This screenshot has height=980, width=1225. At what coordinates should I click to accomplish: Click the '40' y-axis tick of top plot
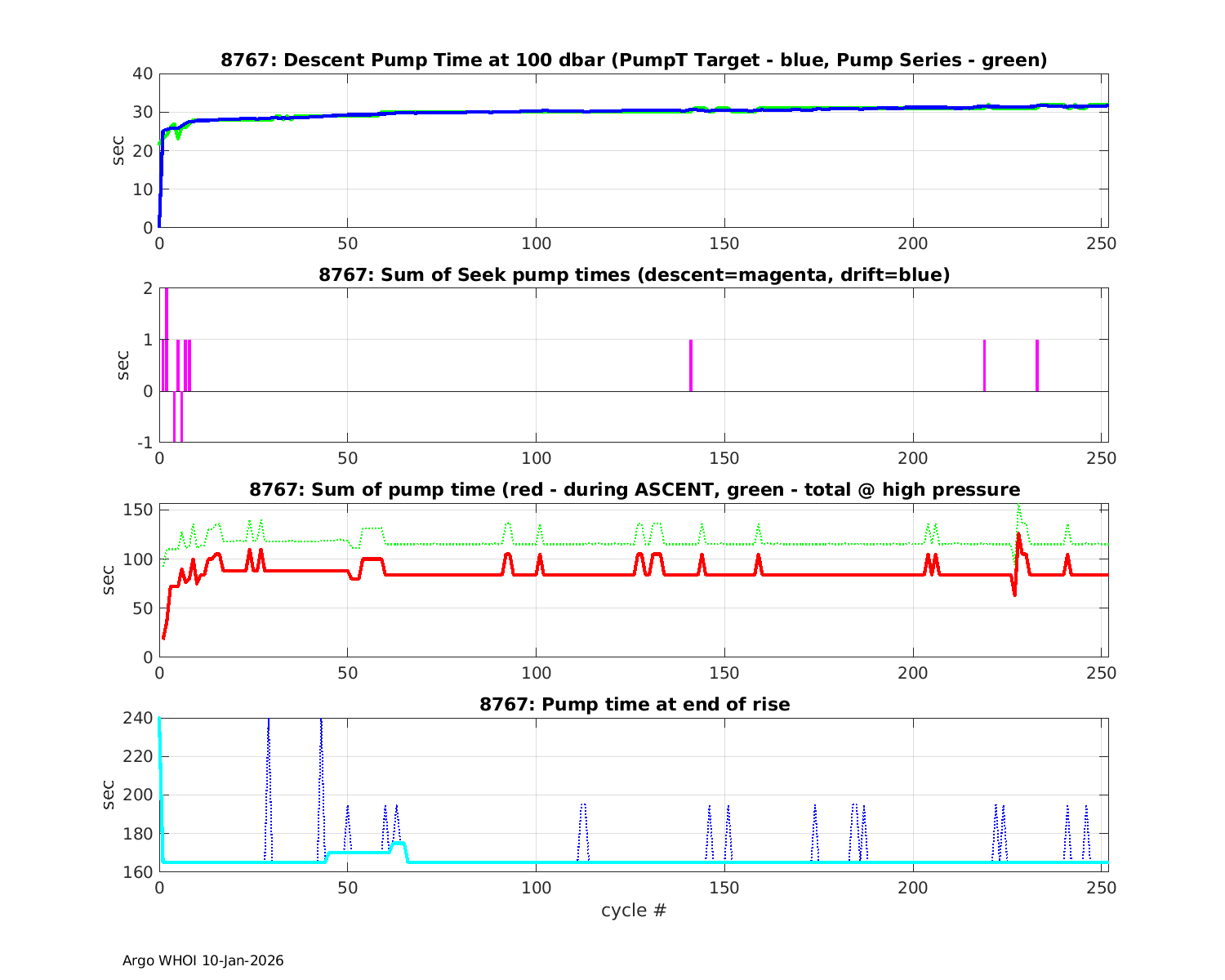click(143, 73)
